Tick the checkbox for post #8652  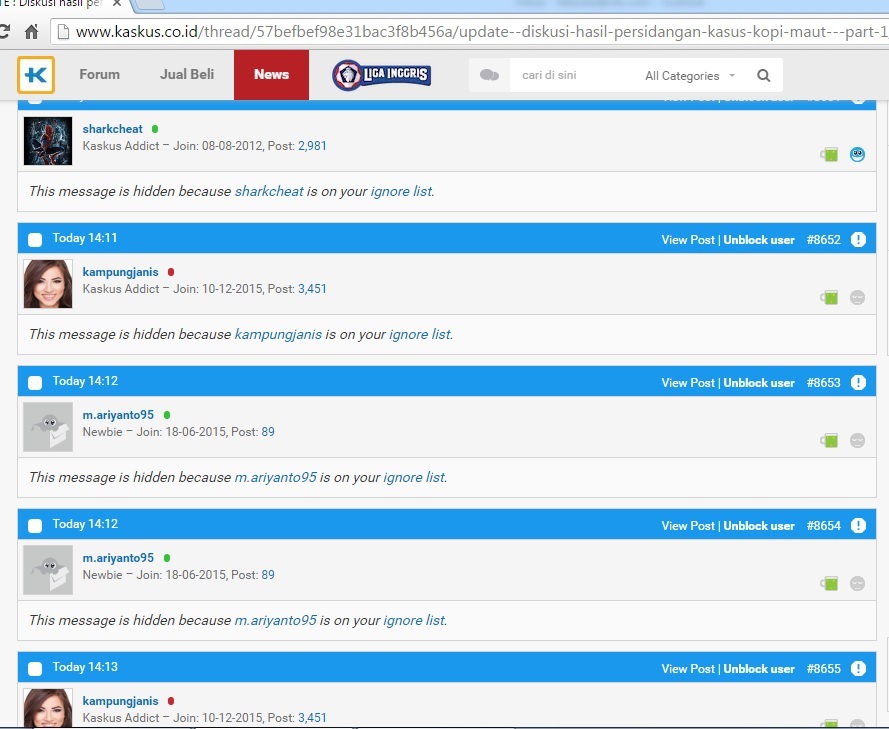(35, 240)
